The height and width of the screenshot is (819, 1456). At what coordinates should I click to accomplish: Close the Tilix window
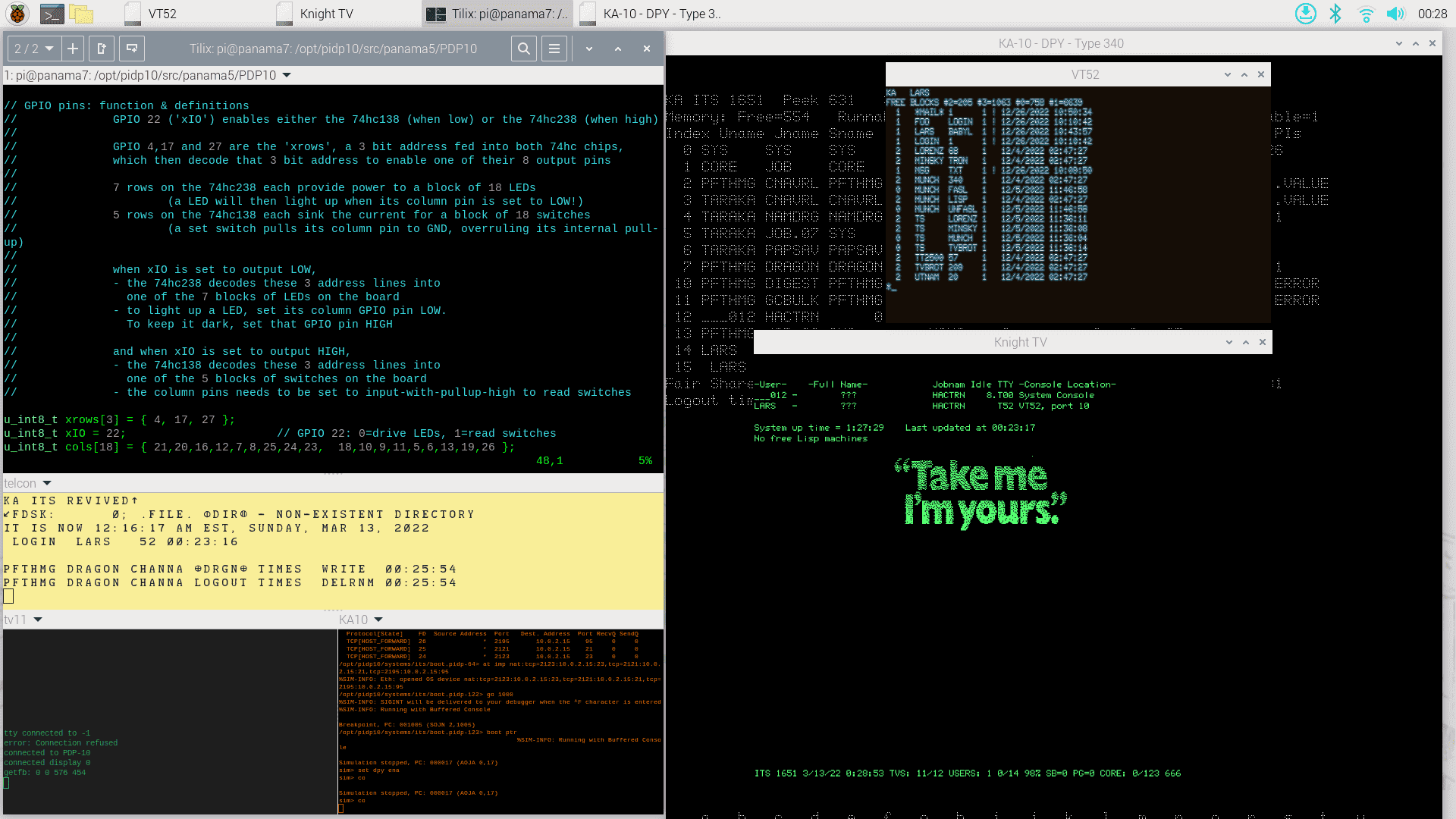(x=647, y=49)
